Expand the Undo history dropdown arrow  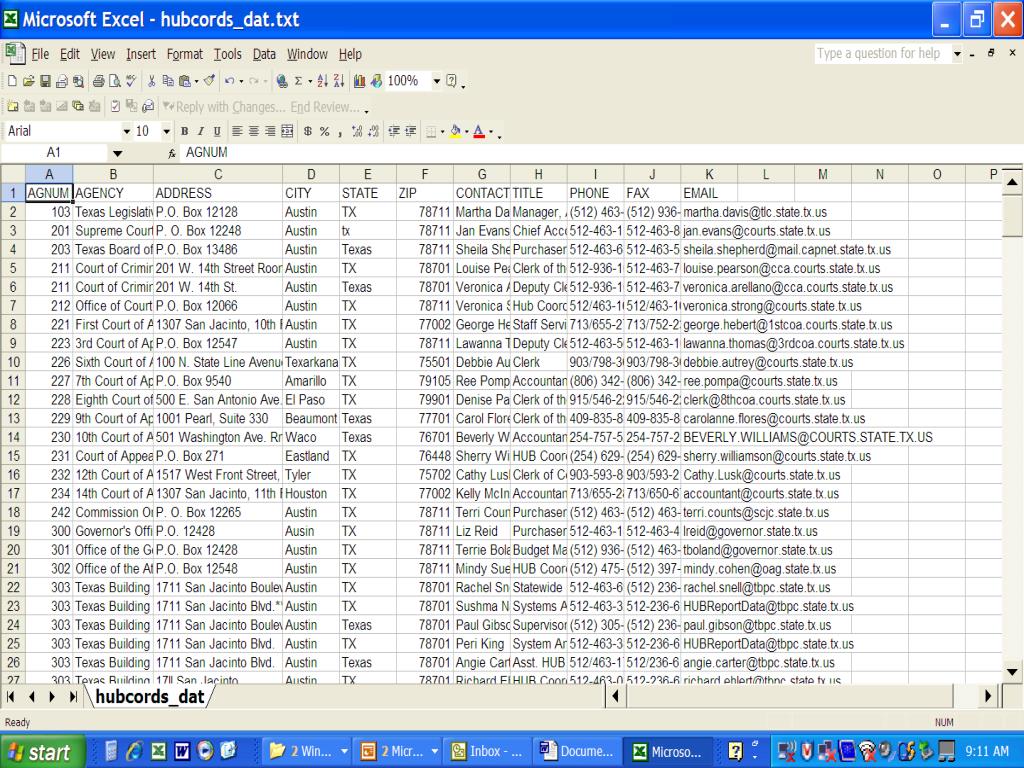coord(241,81)
